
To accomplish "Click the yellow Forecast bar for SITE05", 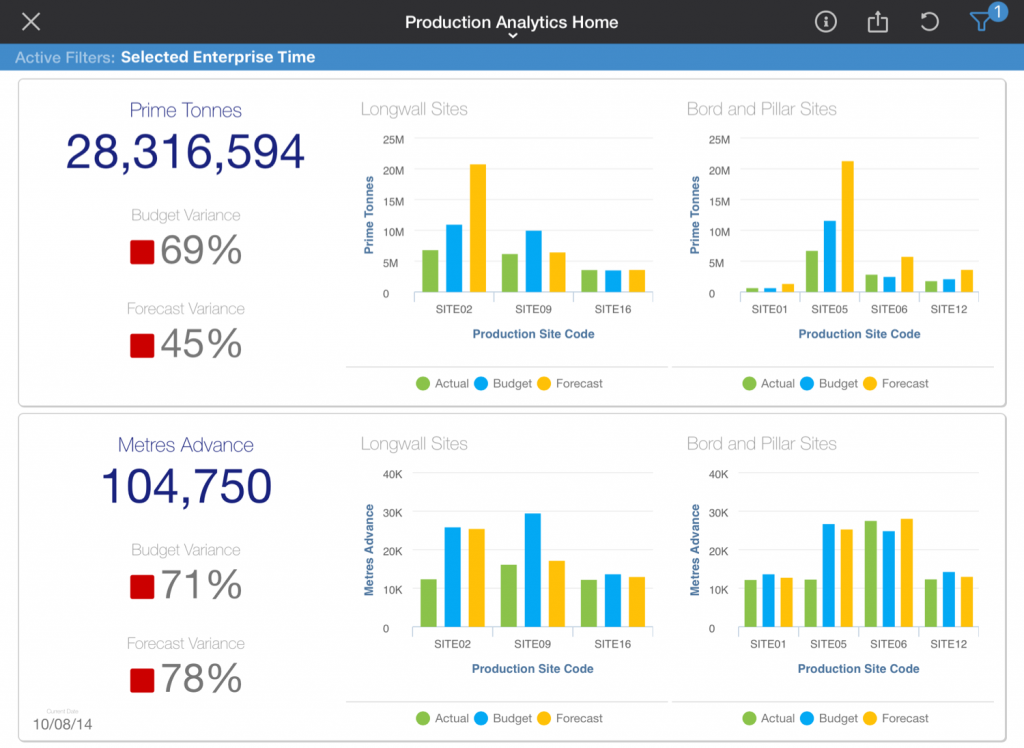I will 846,225.
